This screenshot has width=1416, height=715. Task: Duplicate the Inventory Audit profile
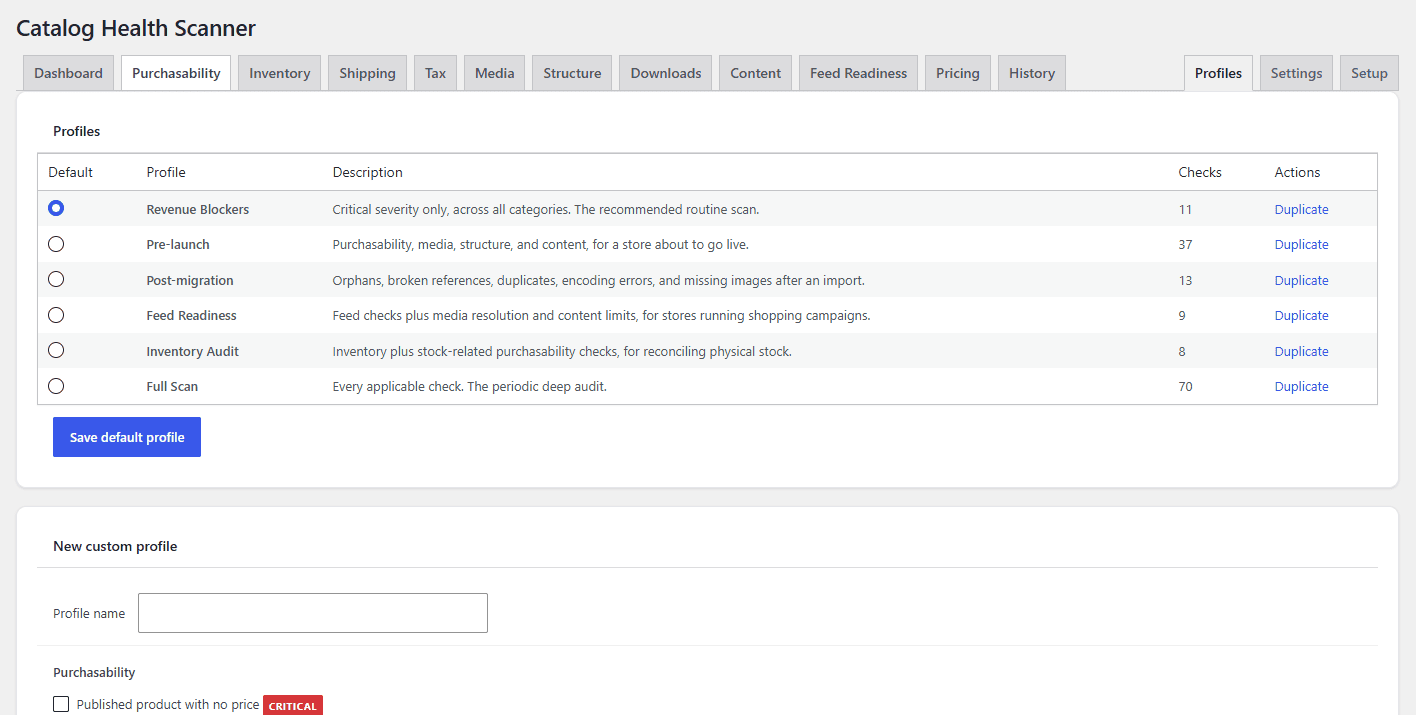[1301, 351]
